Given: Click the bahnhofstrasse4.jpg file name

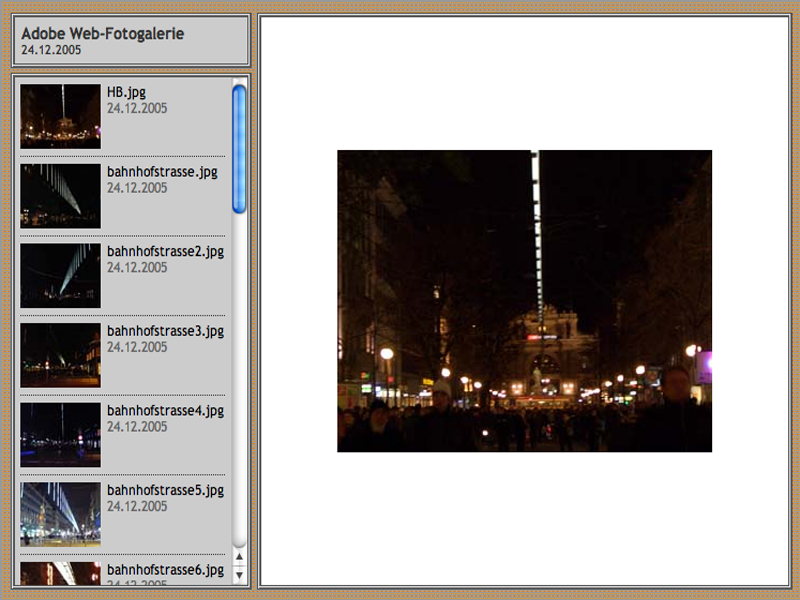Looking at the screenshot, I should (x=165, y=411).
